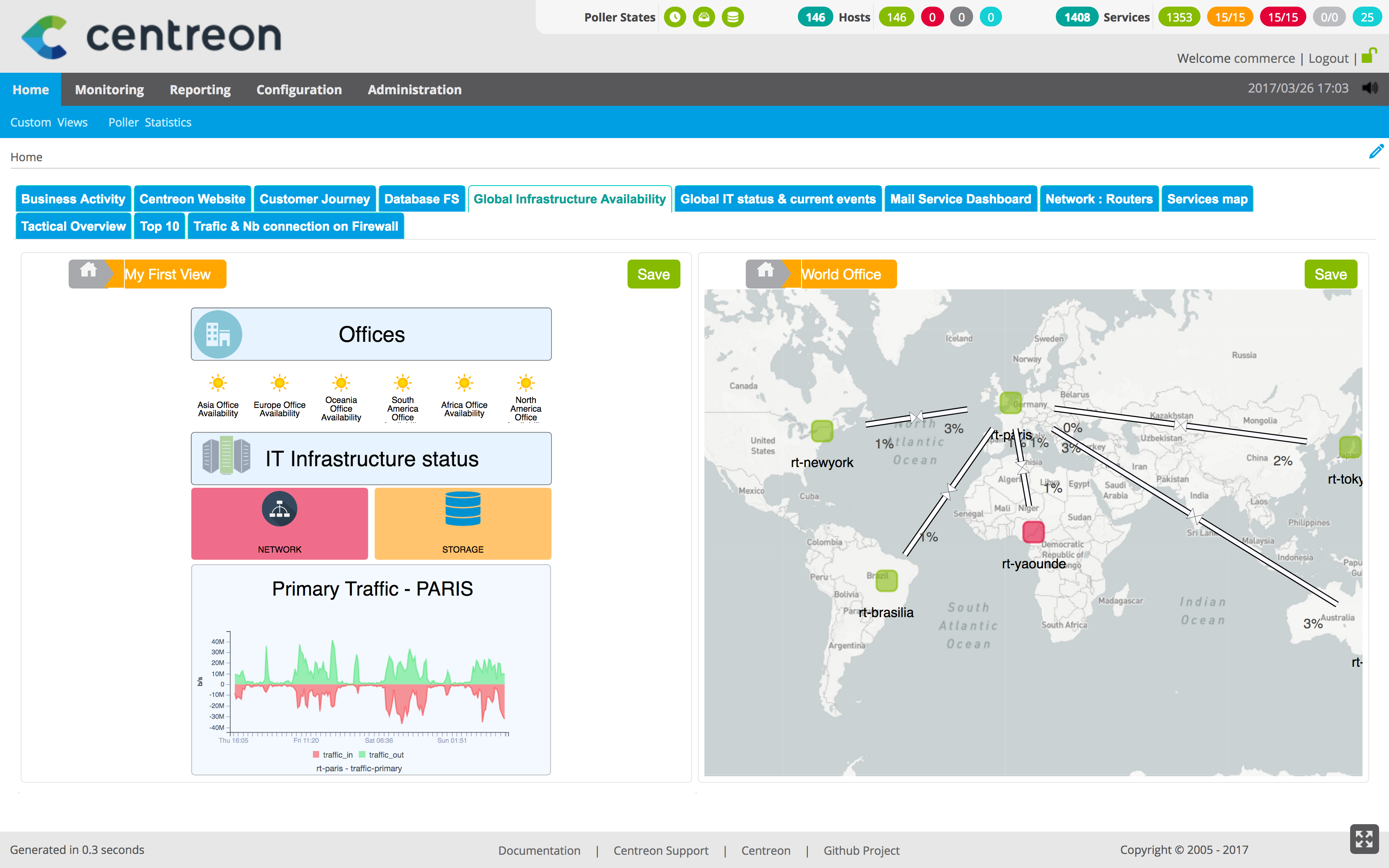Toggle the audio/mute speaker icon
This screenshot has height=868, width=1389.
pyautogui.click(x=1370, y=89)
